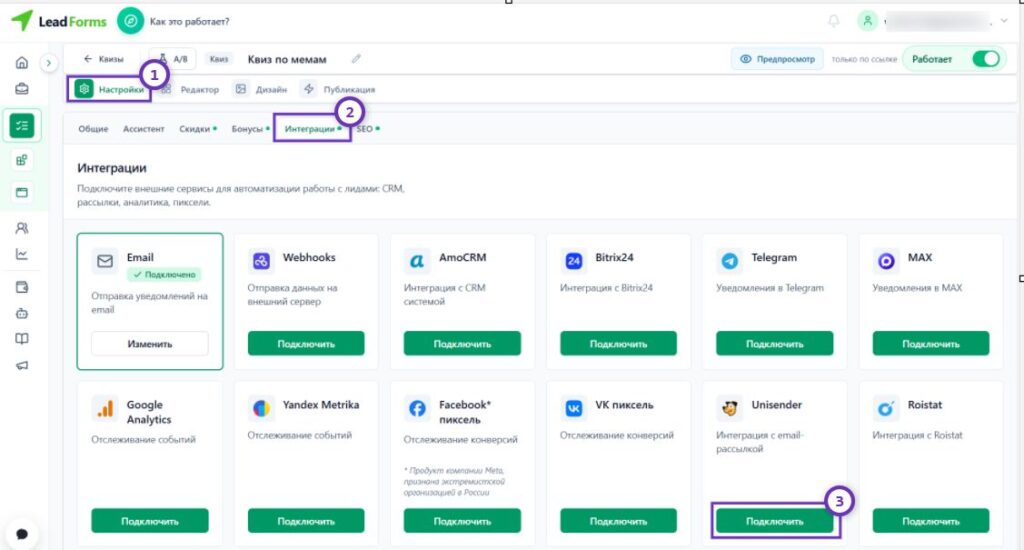
Task: Click the user avatar icon
Action: click(867, 21)
